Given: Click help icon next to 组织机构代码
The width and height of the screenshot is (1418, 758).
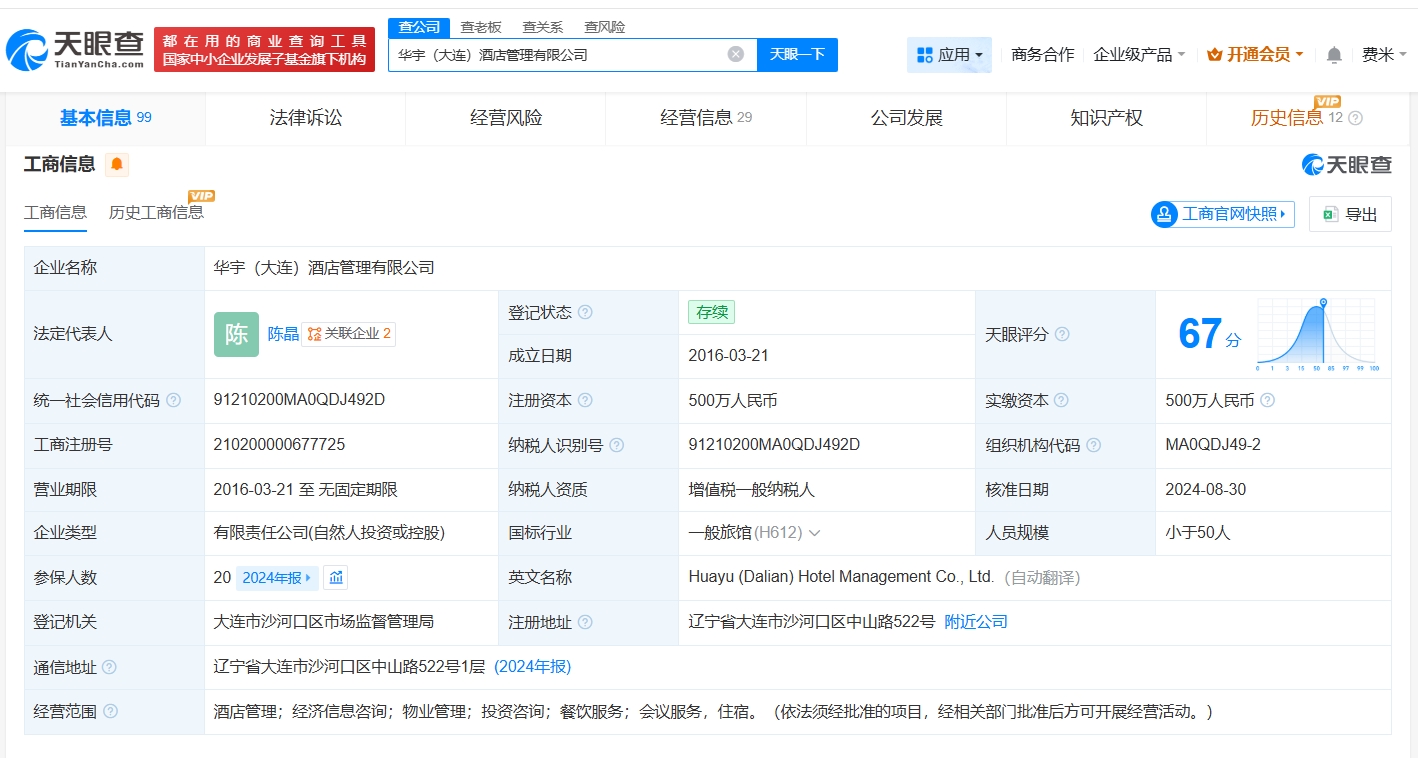Looking at the screenshot, I should coord(1093,445).
